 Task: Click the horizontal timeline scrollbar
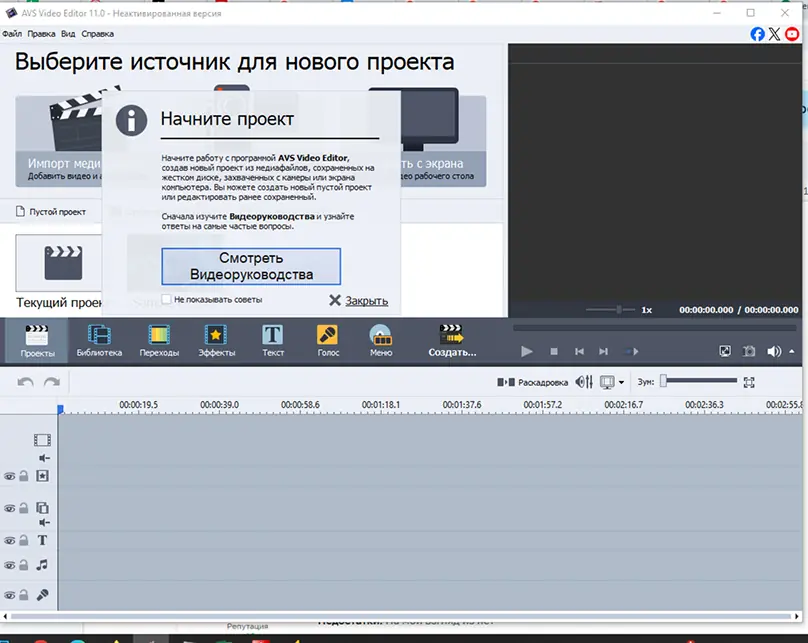coord(401,616)
